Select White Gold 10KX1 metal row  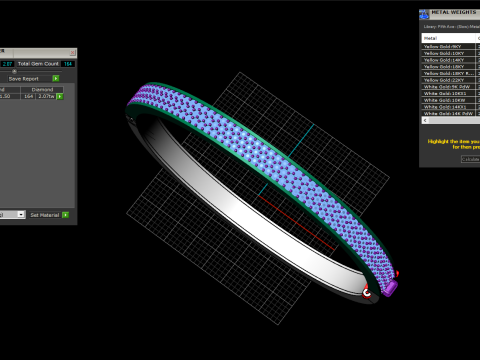(448, 93)
